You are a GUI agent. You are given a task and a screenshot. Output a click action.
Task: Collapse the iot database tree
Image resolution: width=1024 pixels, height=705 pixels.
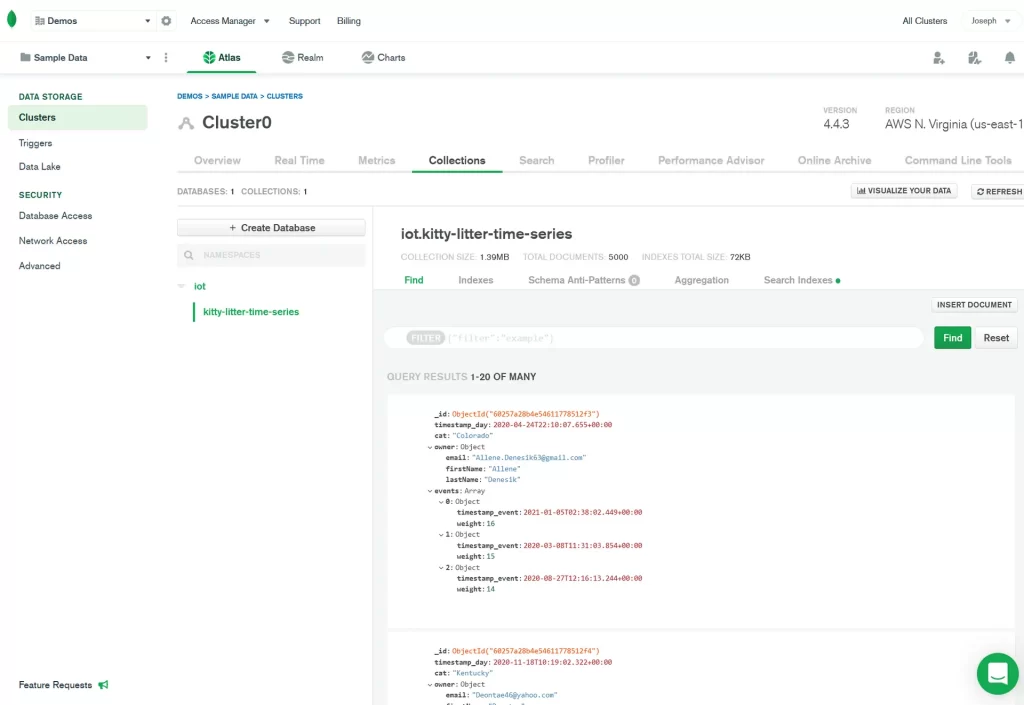[180, 285]
